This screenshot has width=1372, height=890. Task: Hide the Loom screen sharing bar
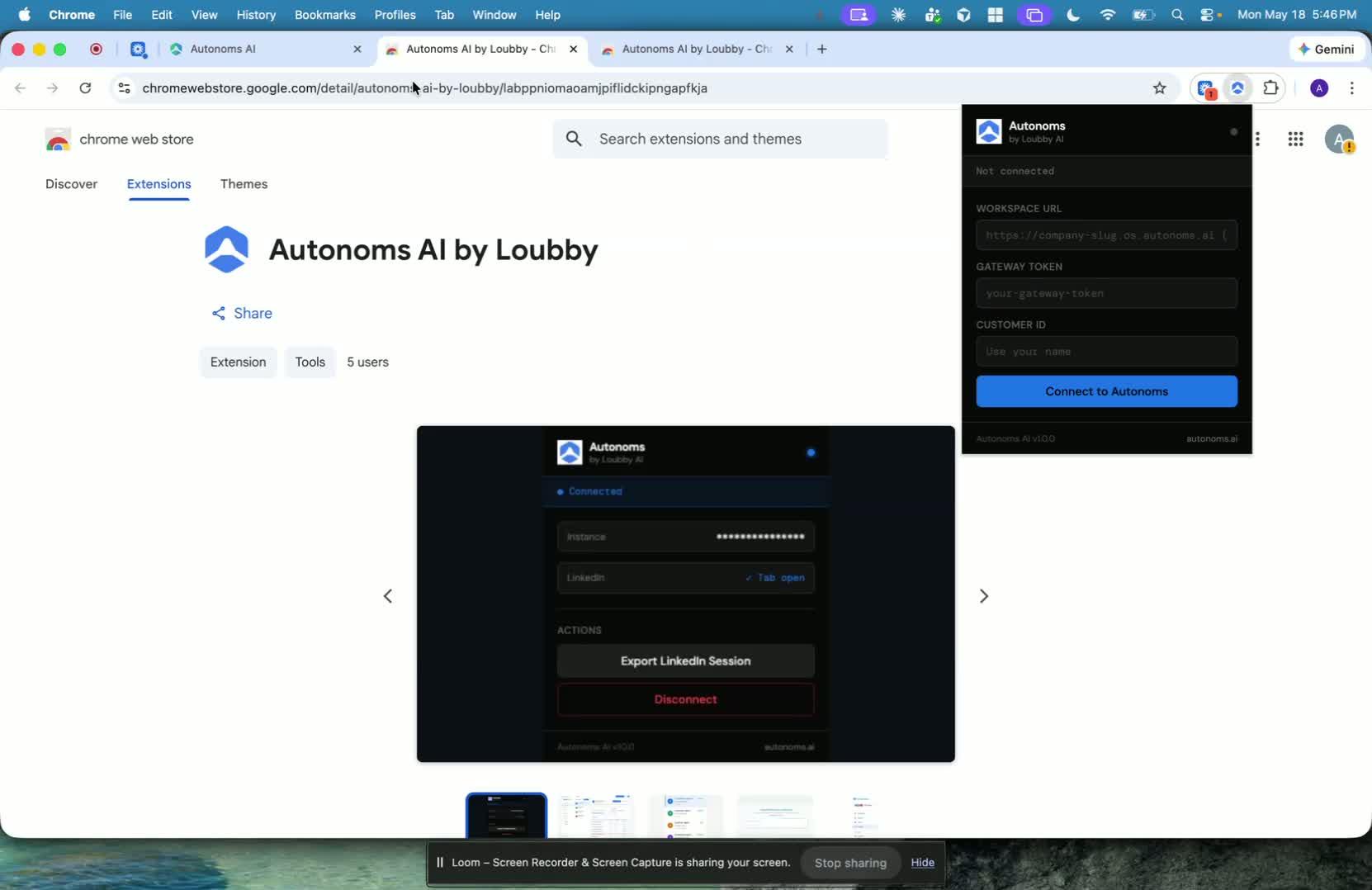click(922, 863)
